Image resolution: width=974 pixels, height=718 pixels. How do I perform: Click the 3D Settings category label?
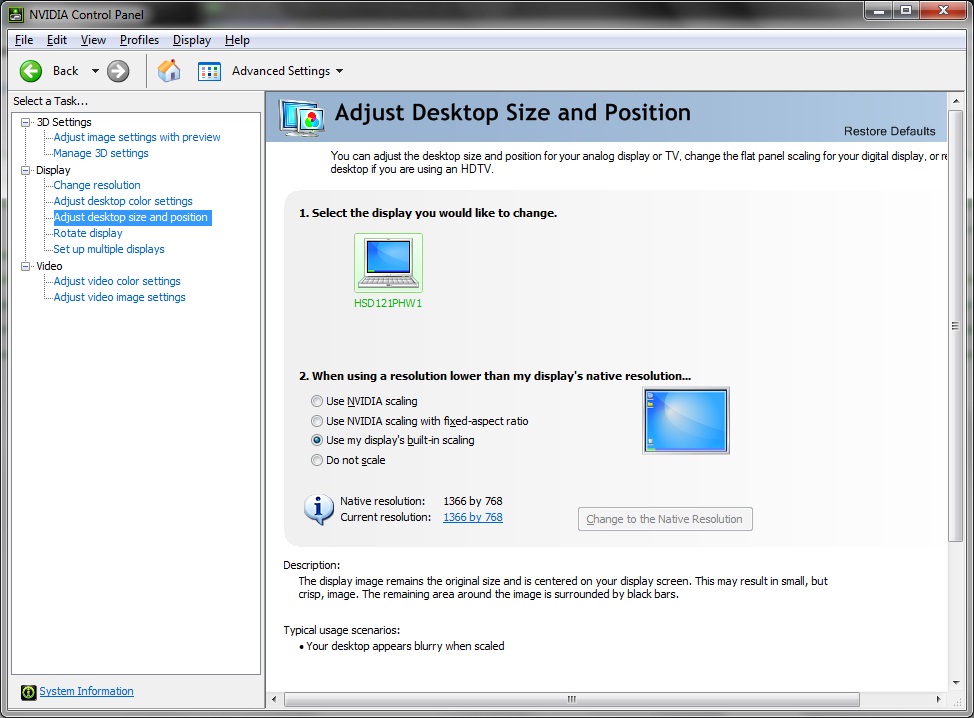(x=64, y=122)
